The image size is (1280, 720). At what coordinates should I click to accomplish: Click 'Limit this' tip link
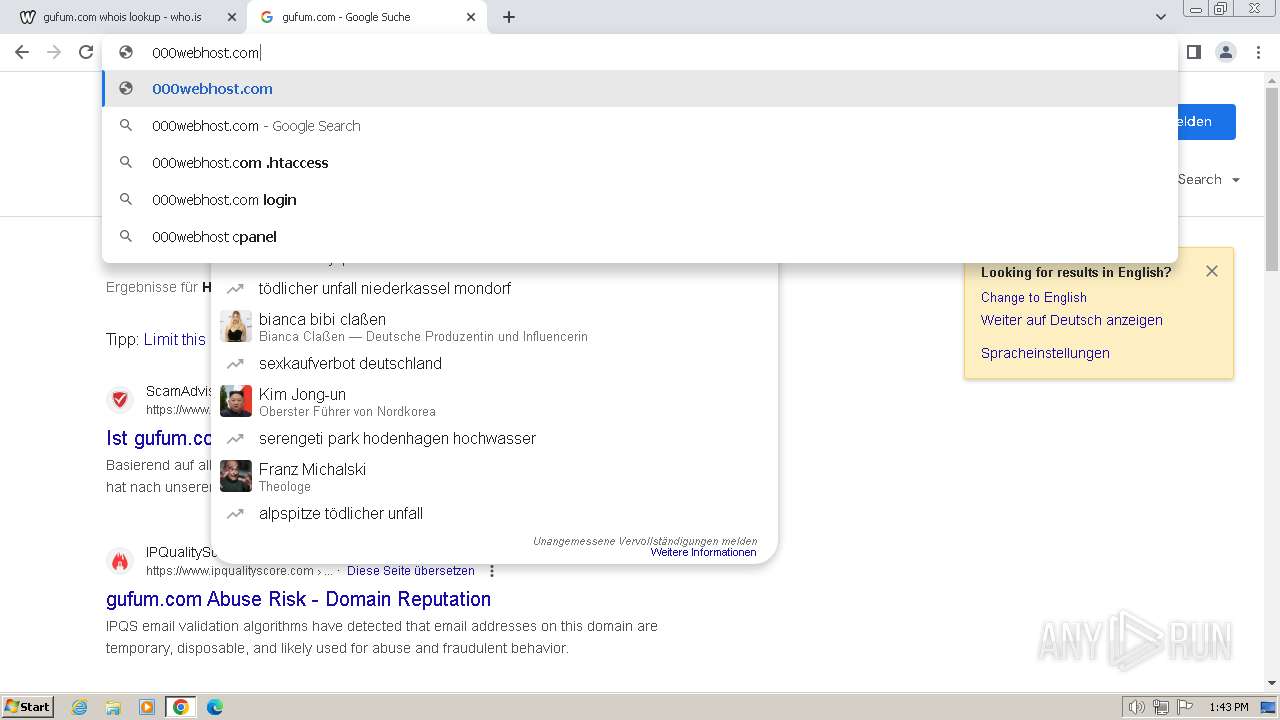tap(174, 340)
